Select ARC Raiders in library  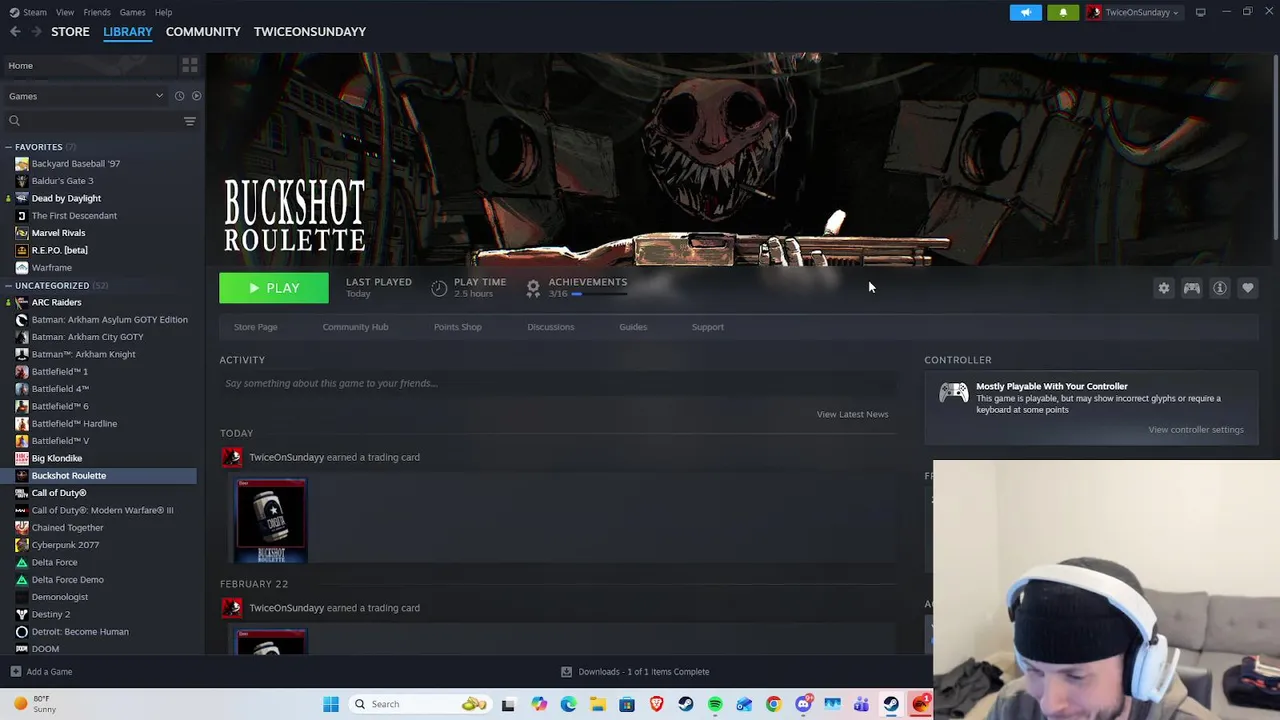[x=56, y=302]
